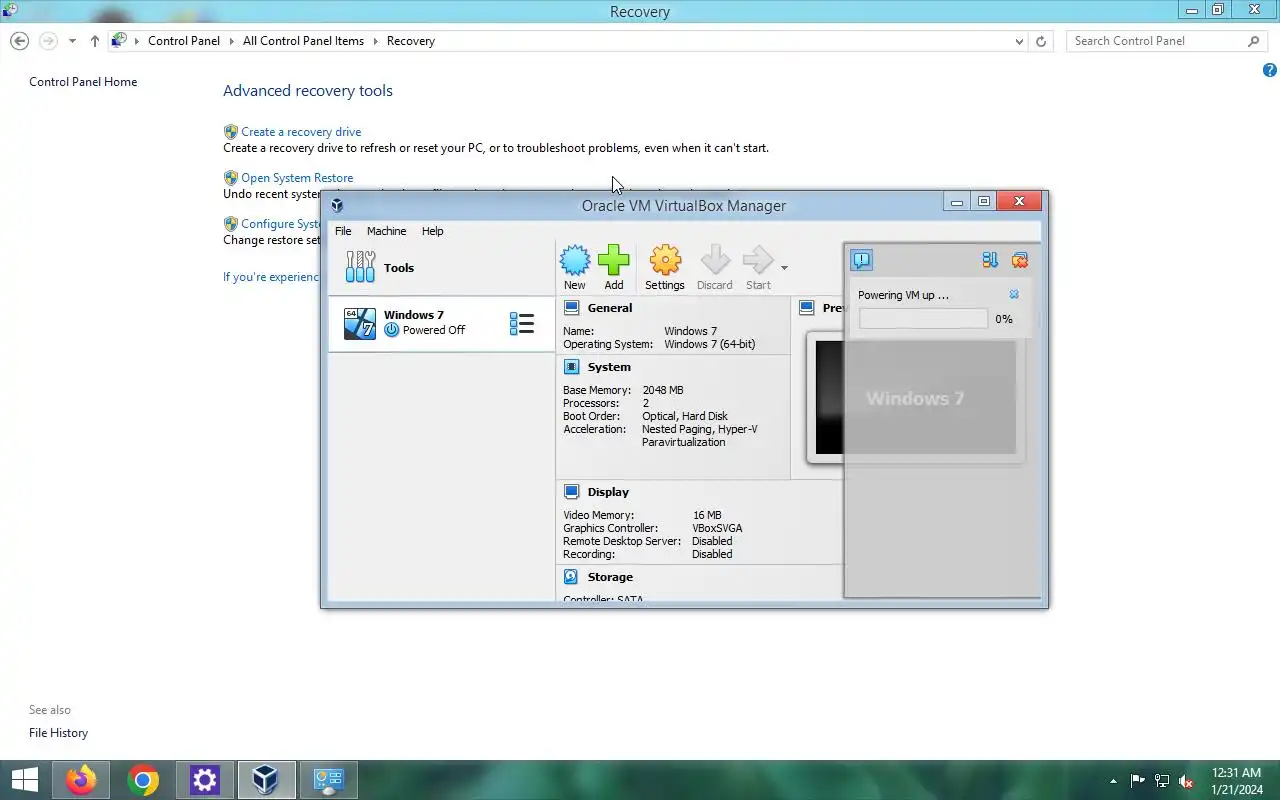The image size is (1280, 800).
Task: Click the Display section monitor icon
Action: [x=571, y=492]
